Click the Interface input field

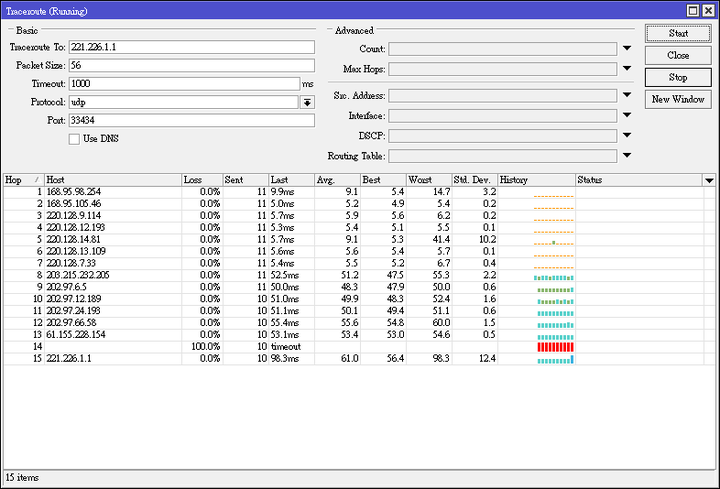(x=503, y=116)
